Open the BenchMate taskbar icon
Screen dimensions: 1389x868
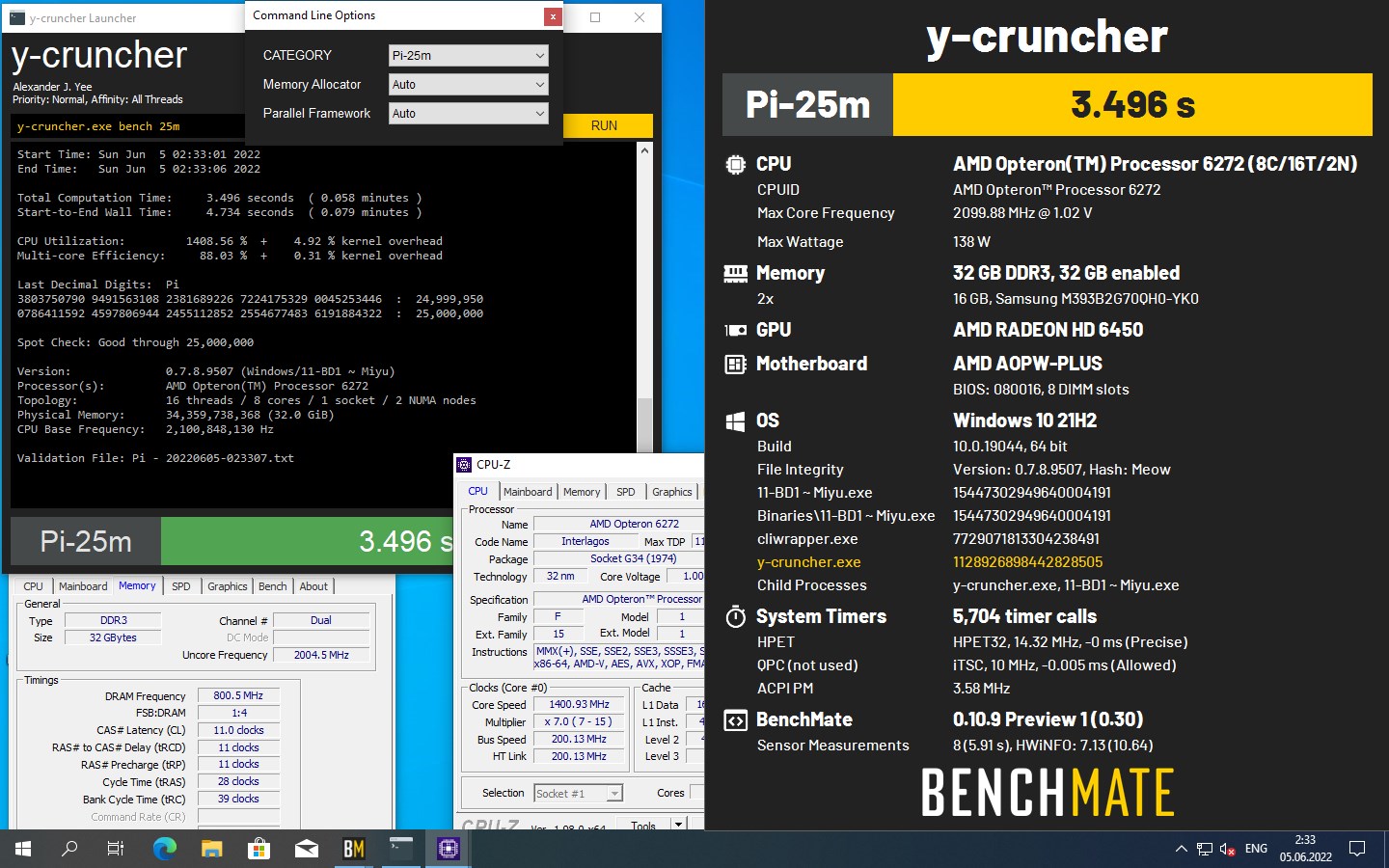click(x=353, y=849)
